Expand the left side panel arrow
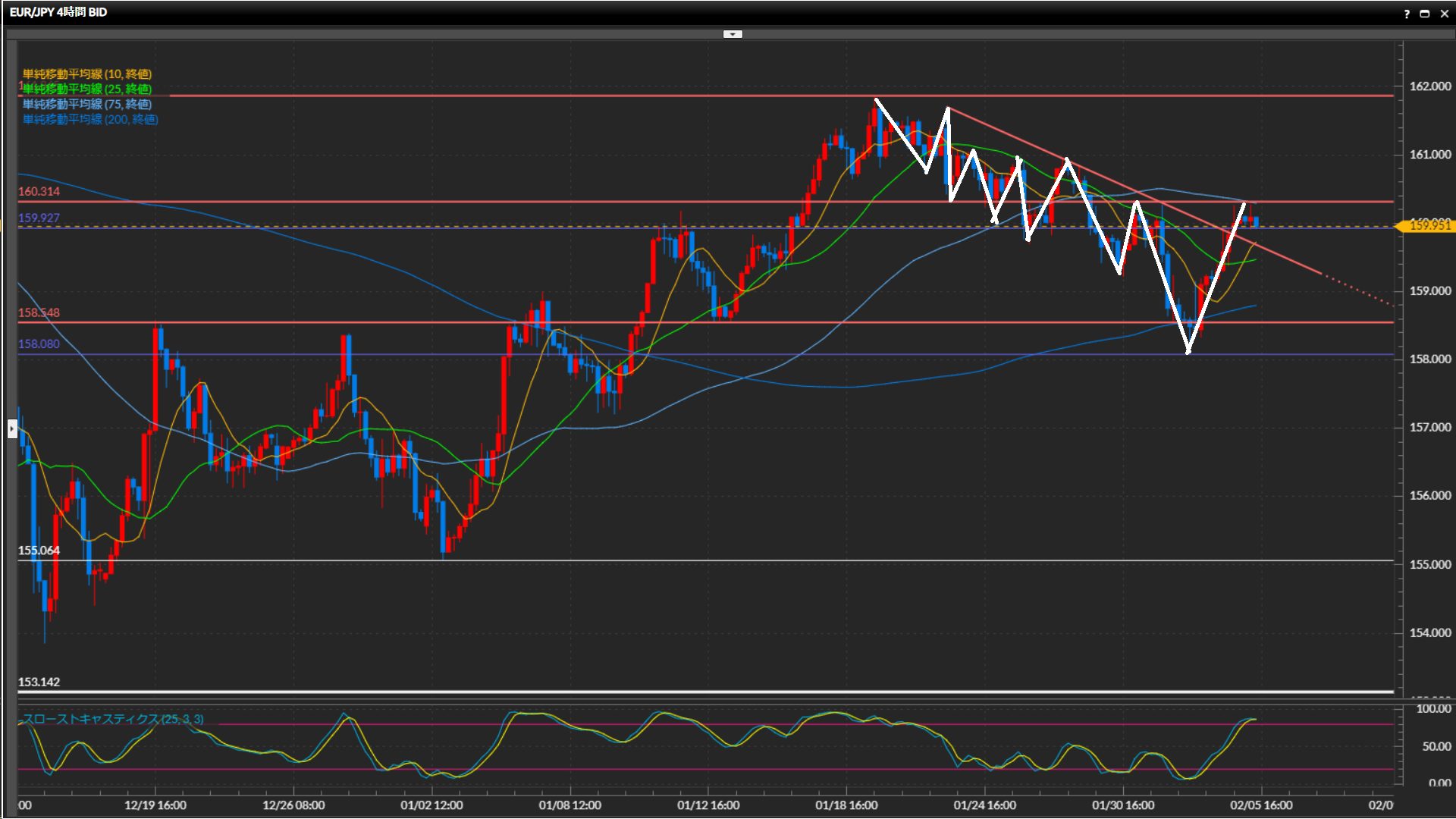1456x819 pixels. click(x=12, y=429)
